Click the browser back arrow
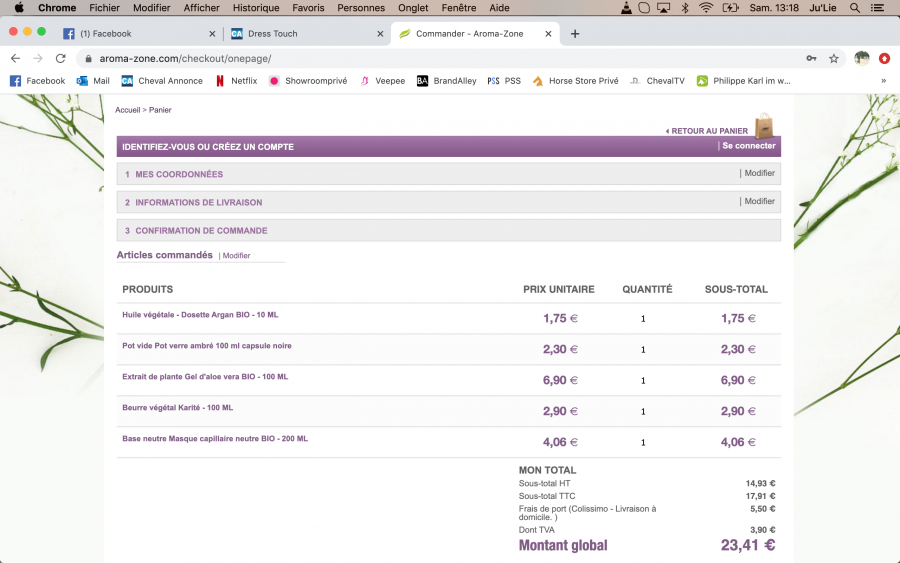The image size is (900, 563). coord(15,58)
